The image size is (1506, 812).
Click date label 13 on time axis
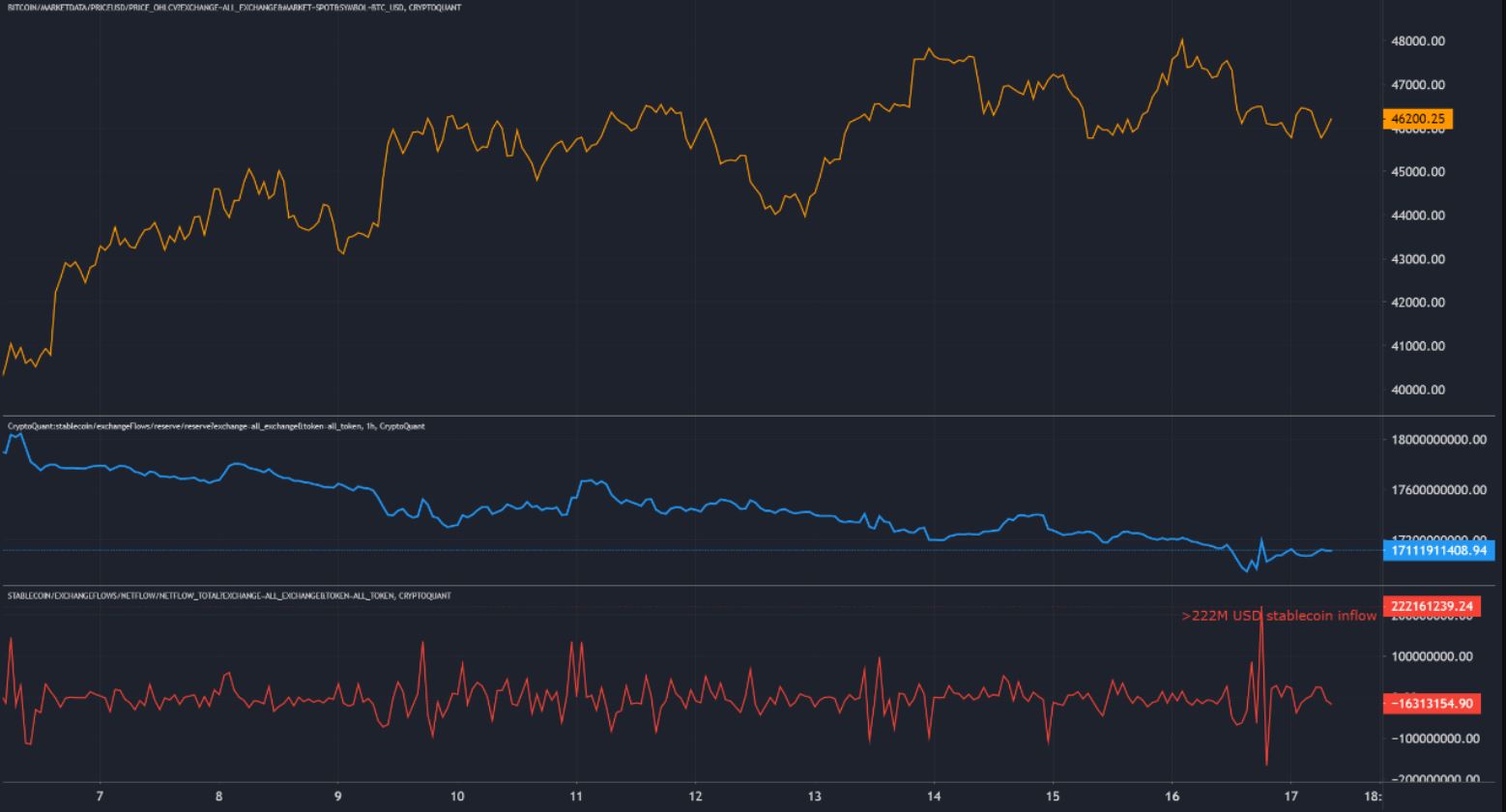tap(814, 797)
